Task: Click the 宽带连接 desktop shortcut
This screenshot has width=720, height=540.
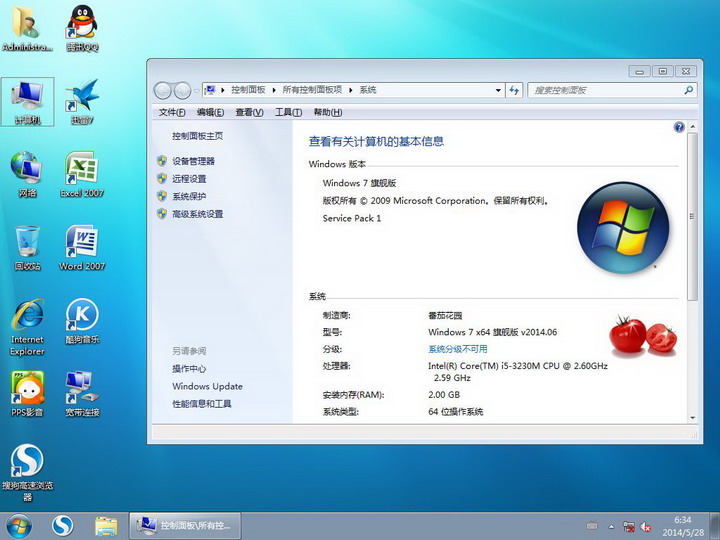Action: pos(82,388)
